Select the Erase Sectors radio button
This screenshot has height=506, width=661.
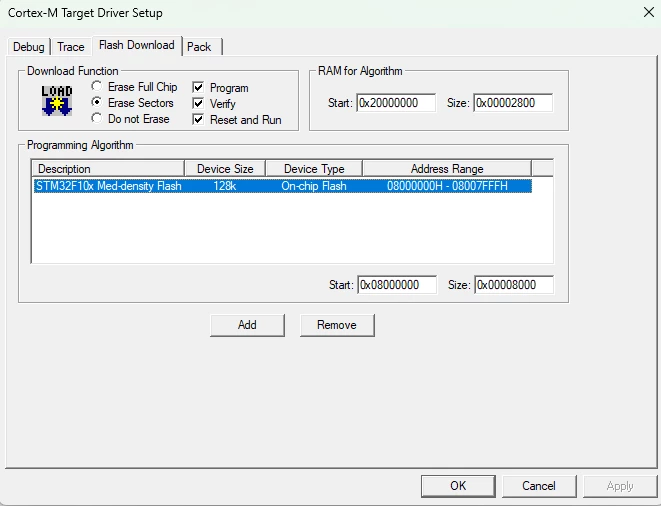(x=97, y=102)
